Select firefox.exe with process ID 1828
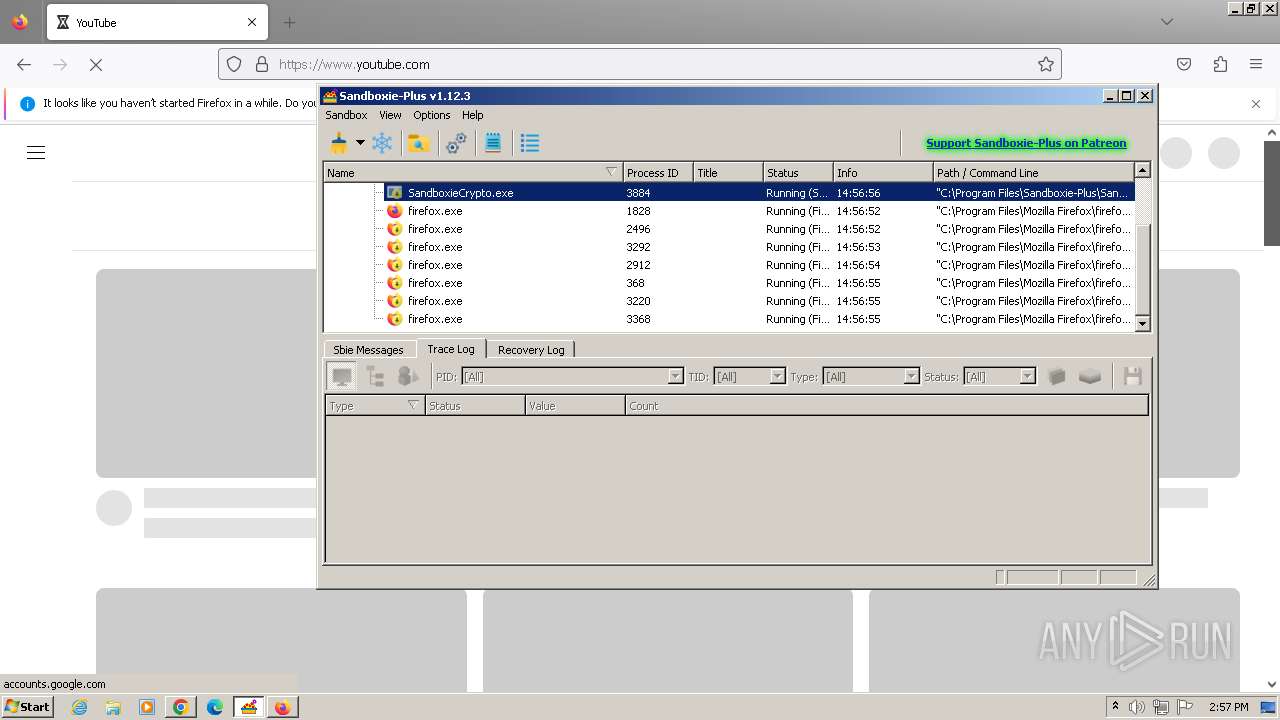 click(729, 211)
